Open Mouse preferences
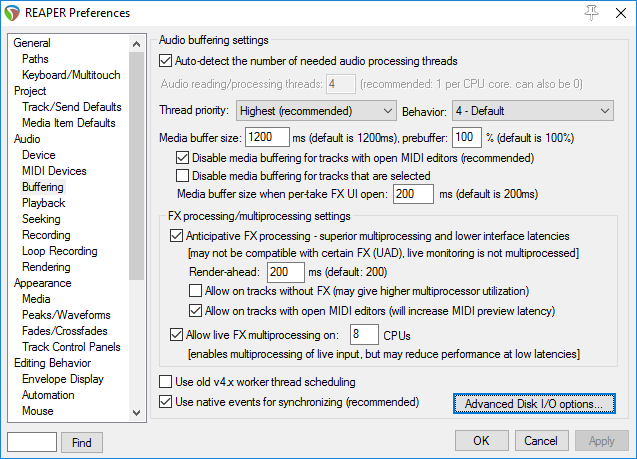This screenshot has height=459, width=637. (38, 411)
